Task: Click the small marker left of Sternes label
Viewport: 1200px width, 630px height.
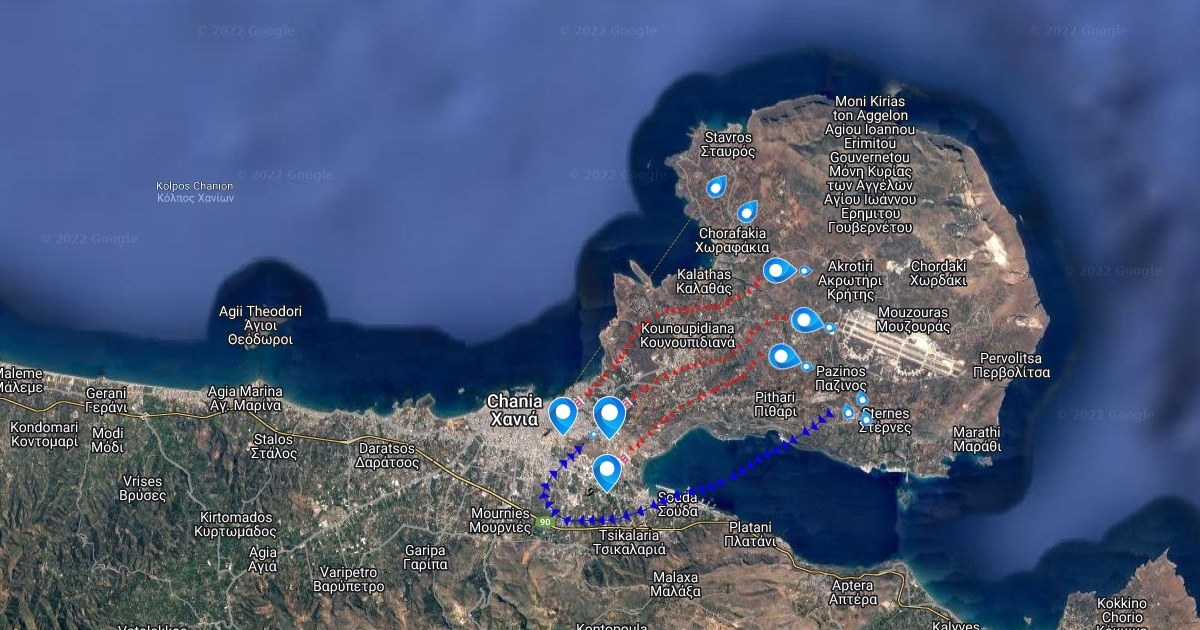Action: 849,412
